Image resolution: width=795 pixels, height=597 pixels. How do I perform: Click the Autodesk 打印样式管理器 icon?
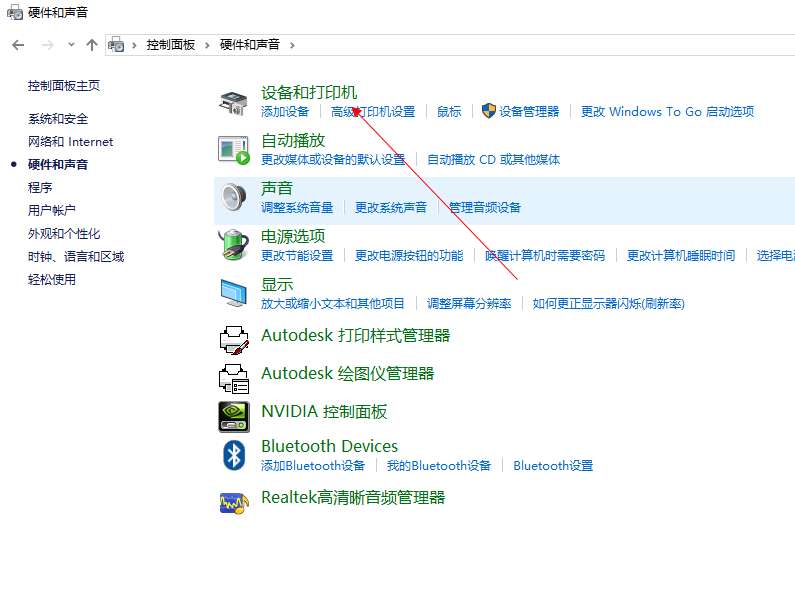tap(234, 340)
